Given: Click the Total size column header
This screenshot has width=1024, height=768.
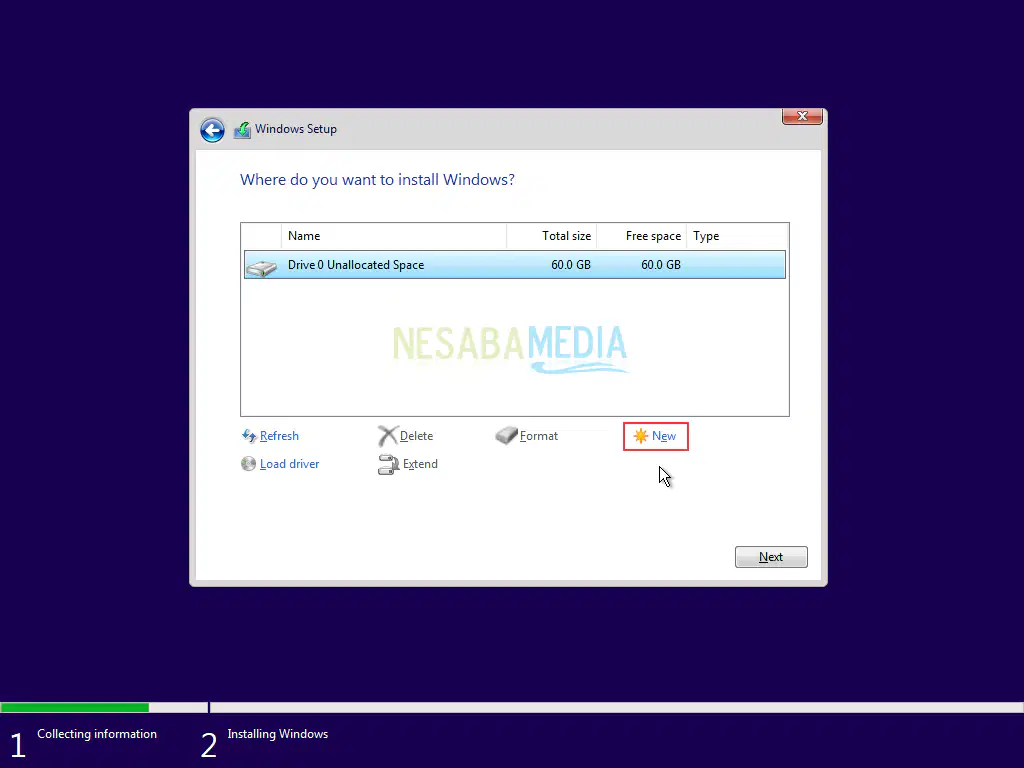Looking at the screenshot, I should [552, 236].
